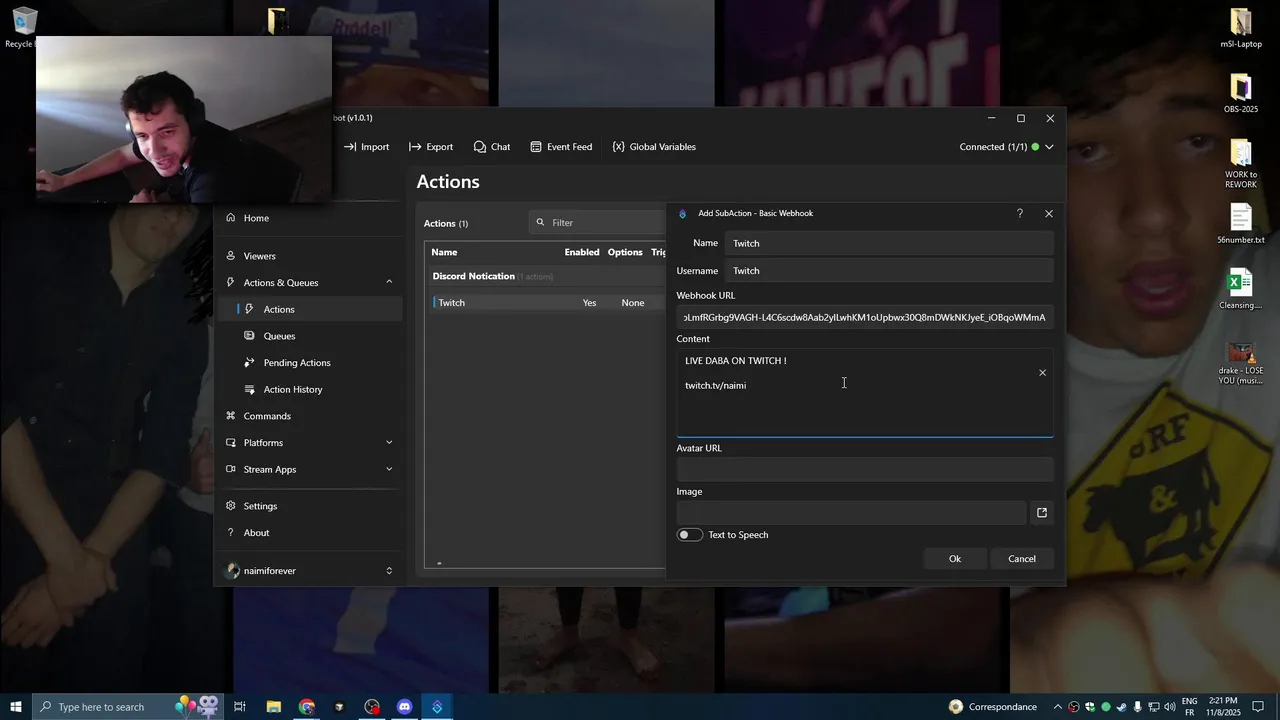
Task: Open help for Add SubAction dialog
Action: click(1020, 214)
